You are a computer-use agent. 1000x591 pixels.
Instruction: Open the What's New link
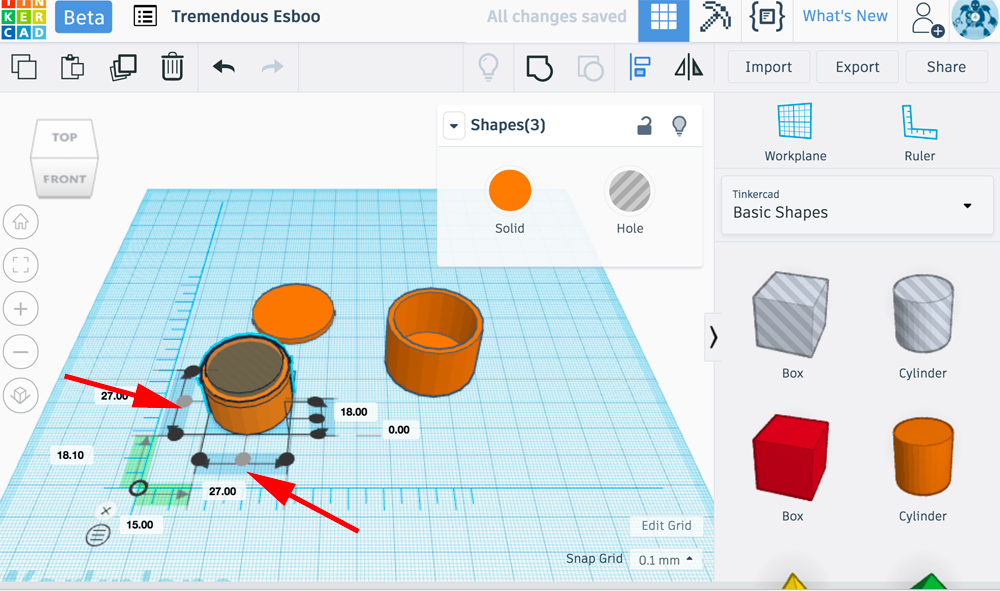click(x=845, y=16)
